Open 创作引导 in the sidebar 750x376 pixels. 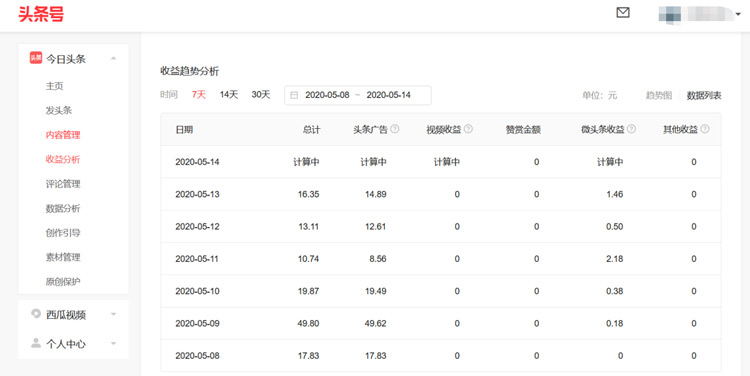pos(63,233)
